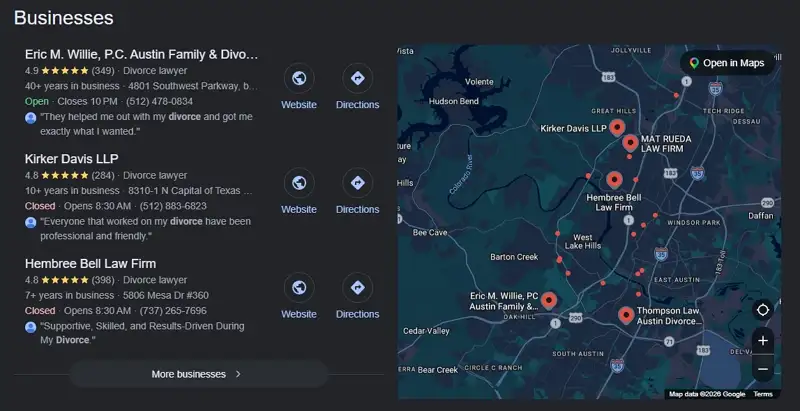
Task: Click review "Supportive, Skilled, and Results-Driven"
Action: point(142,333)
